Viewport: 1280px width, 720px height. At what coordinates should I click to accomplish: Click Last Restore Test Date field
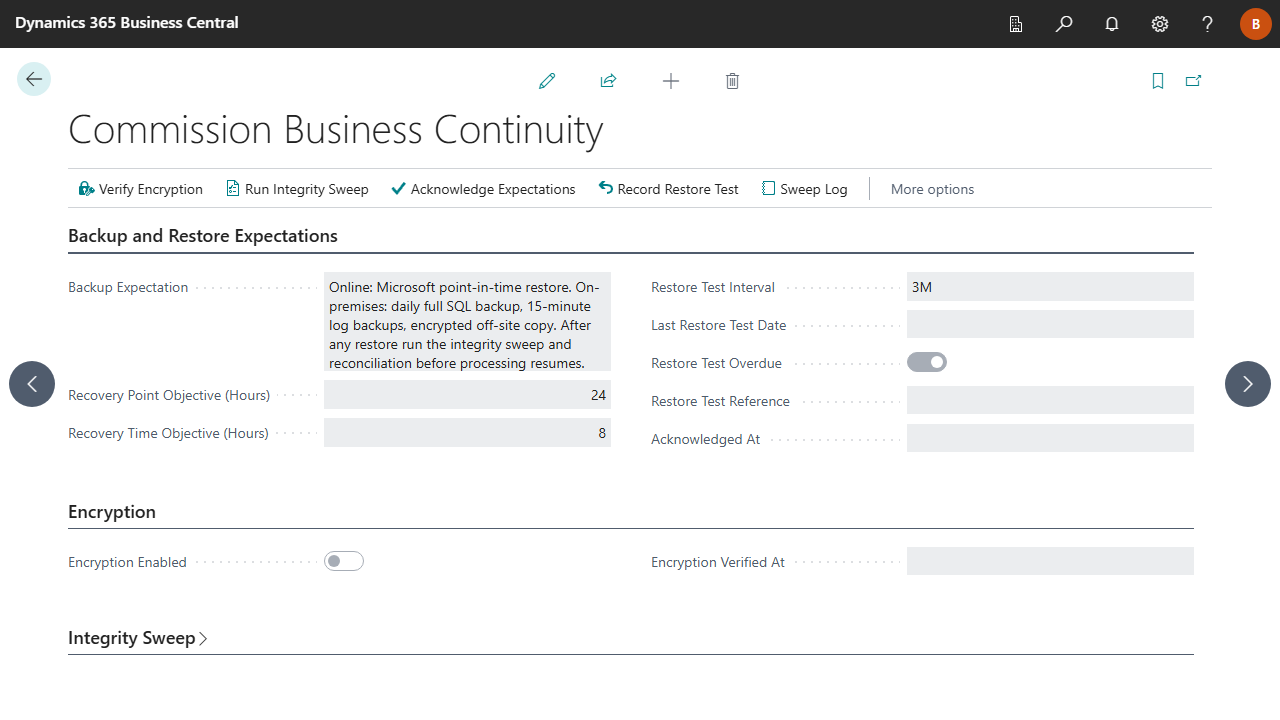1050,325
